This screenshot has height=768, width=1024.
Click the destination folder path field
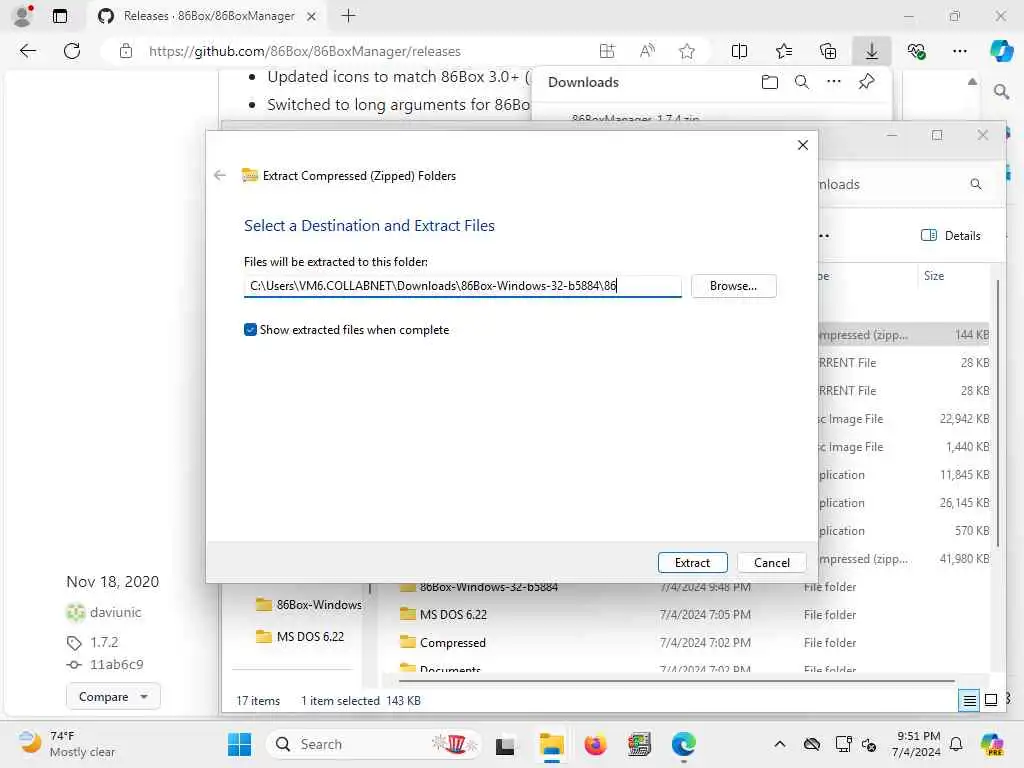coord(462,286)
